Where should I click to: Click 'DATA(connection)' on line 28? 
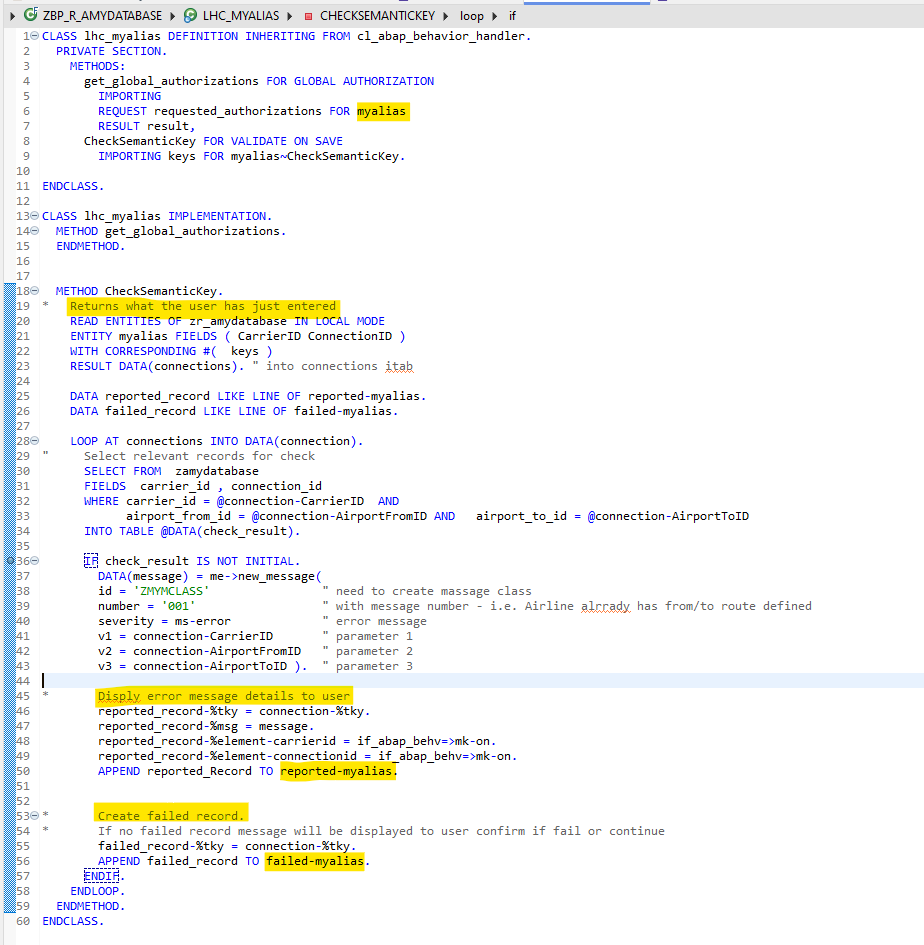(301, 441)
